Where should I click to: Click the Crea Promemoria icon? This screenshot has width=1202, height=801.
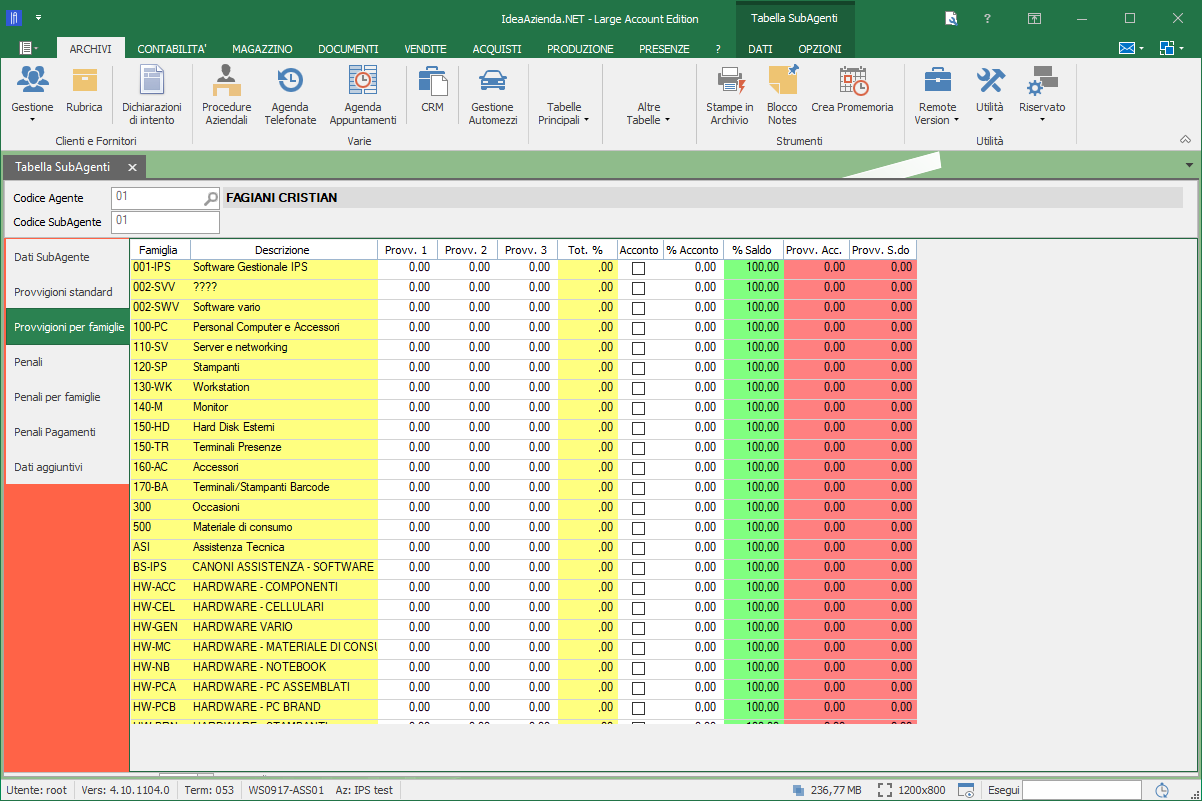852,80
